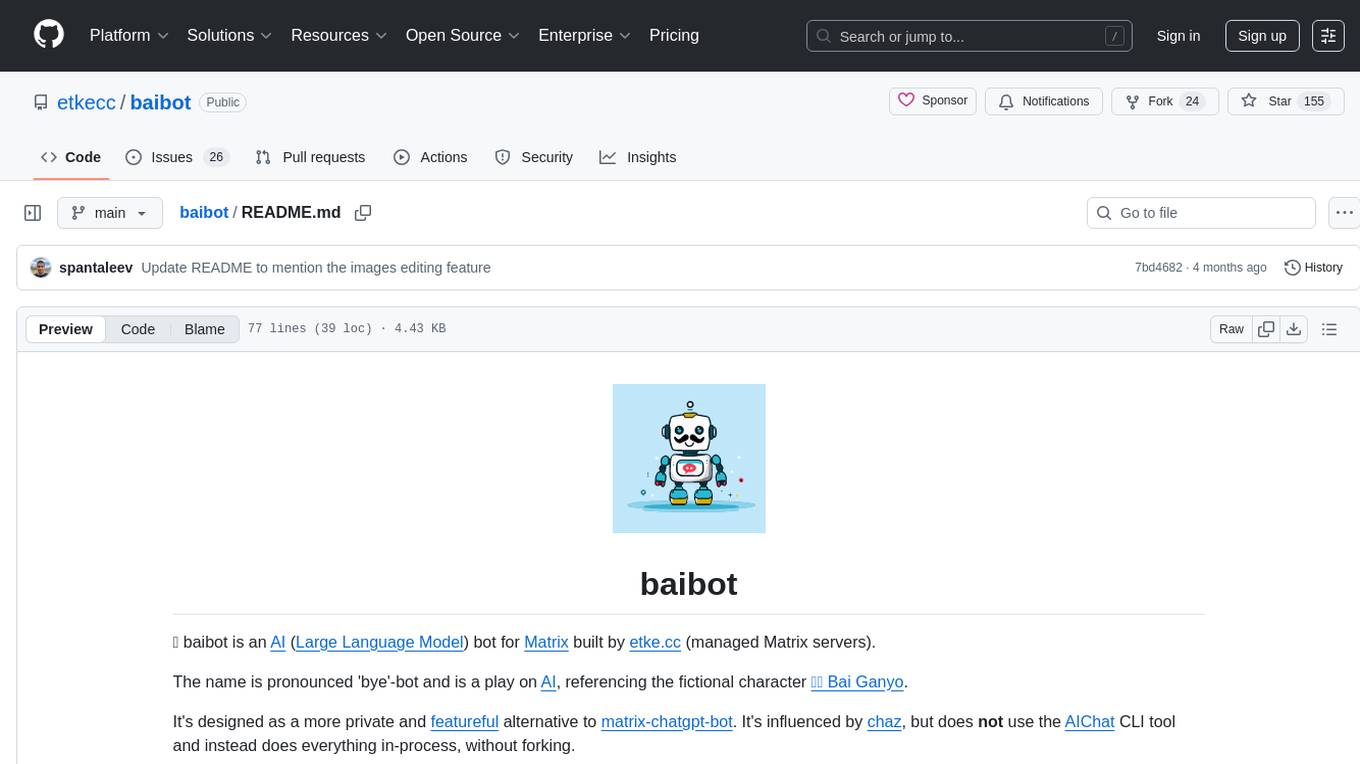This screenshot has width=1360, height=764.
Task: Open the Large Language Model link
Action: (x=380, y=642)
